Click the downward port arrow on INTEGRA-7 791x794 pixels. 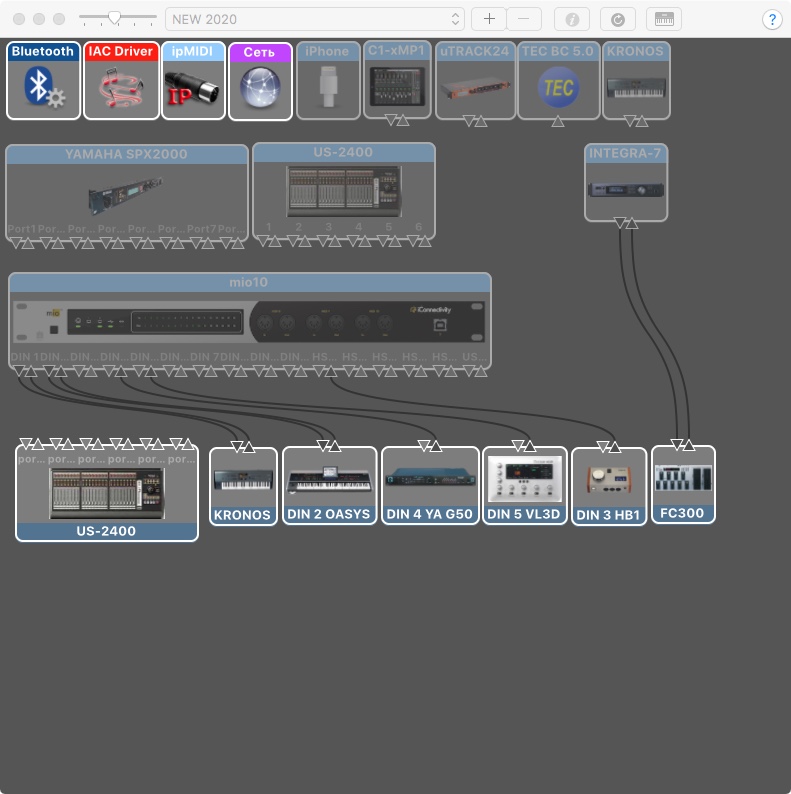620,223
